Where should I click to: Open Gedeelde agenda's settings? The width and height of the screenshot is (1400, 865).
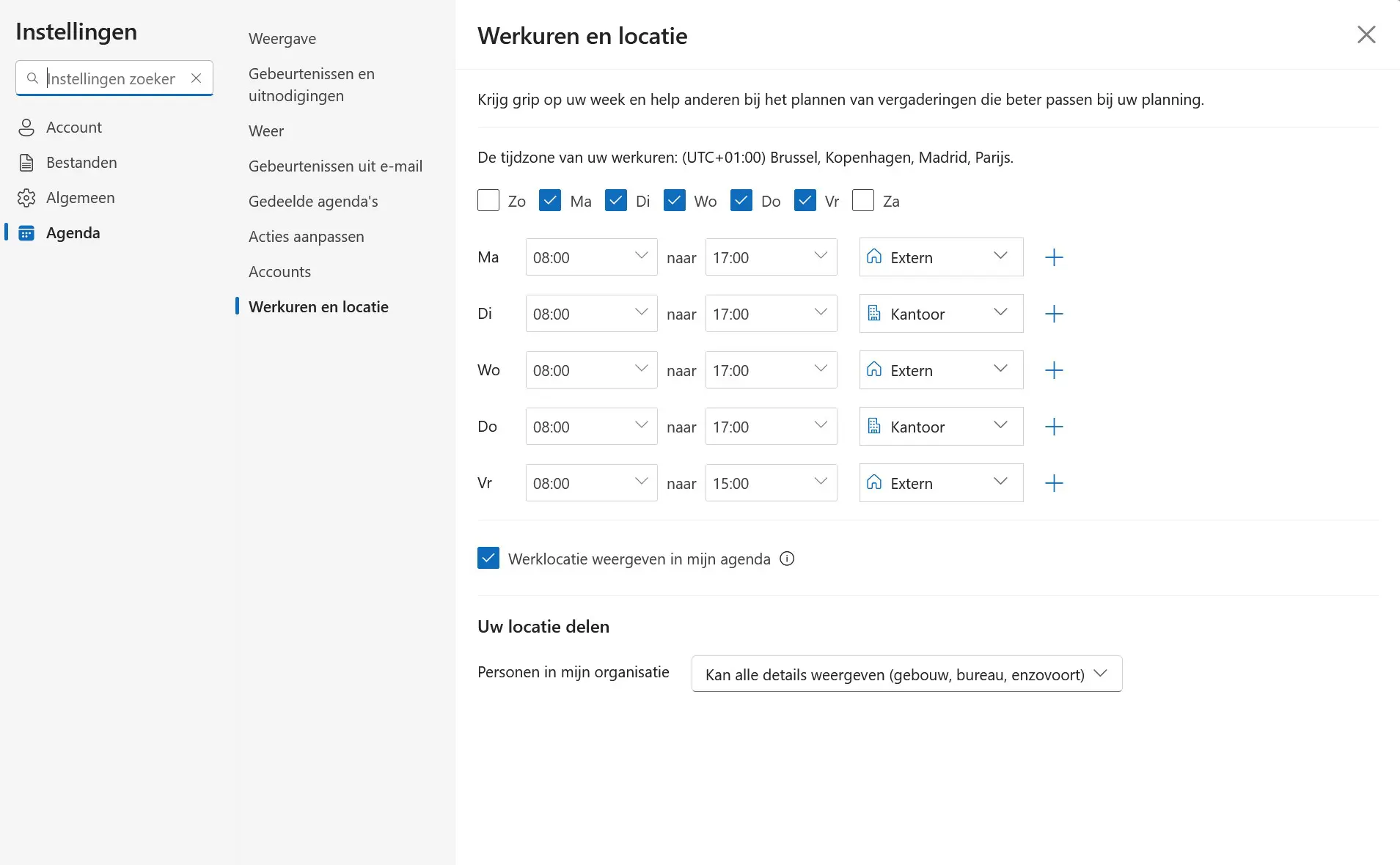pyautogui.click(x=313, y=202)
